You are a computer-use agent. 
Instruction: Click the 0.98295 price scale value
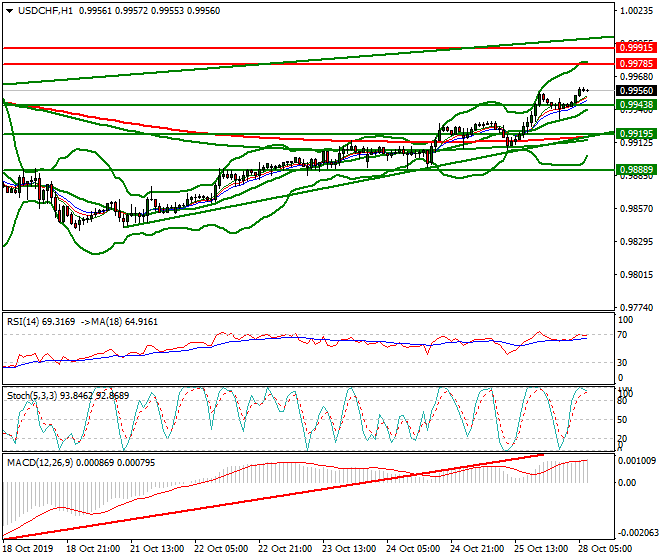coord(636,242)
